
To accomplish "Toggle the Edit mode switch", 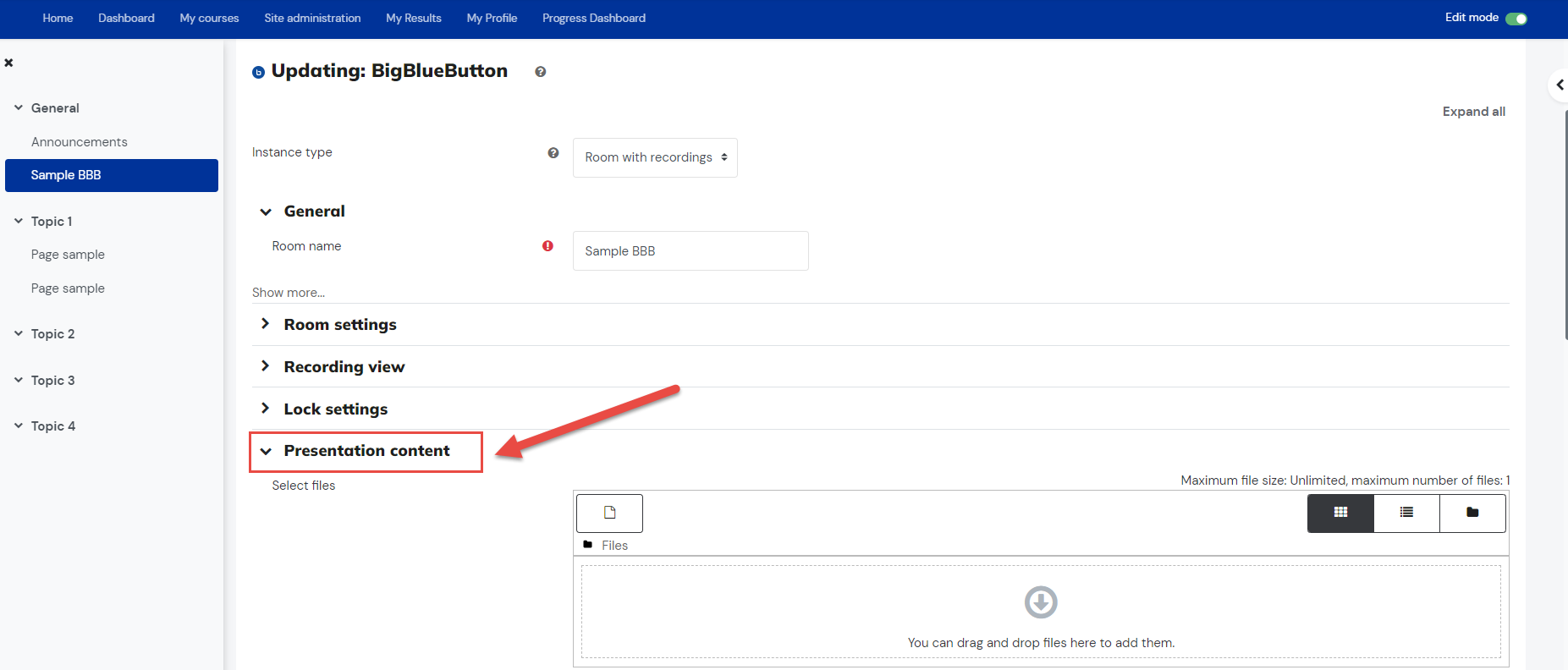I will pyautogui.click(x=1516, y=19).
